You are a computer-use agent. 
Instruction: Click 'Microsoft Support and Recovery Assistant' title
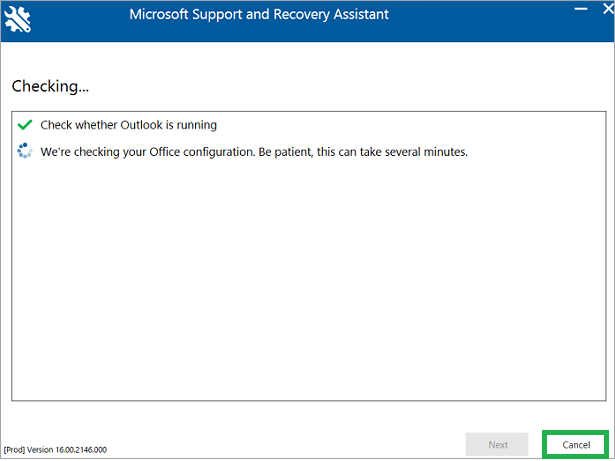tap(259, 15)
